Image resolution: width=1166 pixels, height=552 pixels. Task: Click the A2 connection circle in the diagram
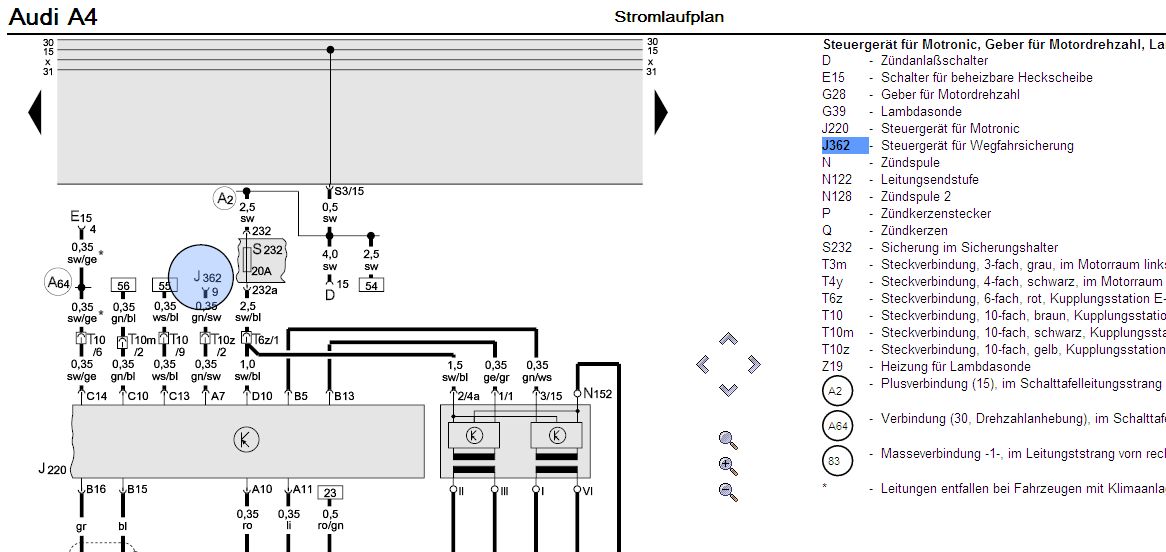pyautogui.click(x=225, y=199)
